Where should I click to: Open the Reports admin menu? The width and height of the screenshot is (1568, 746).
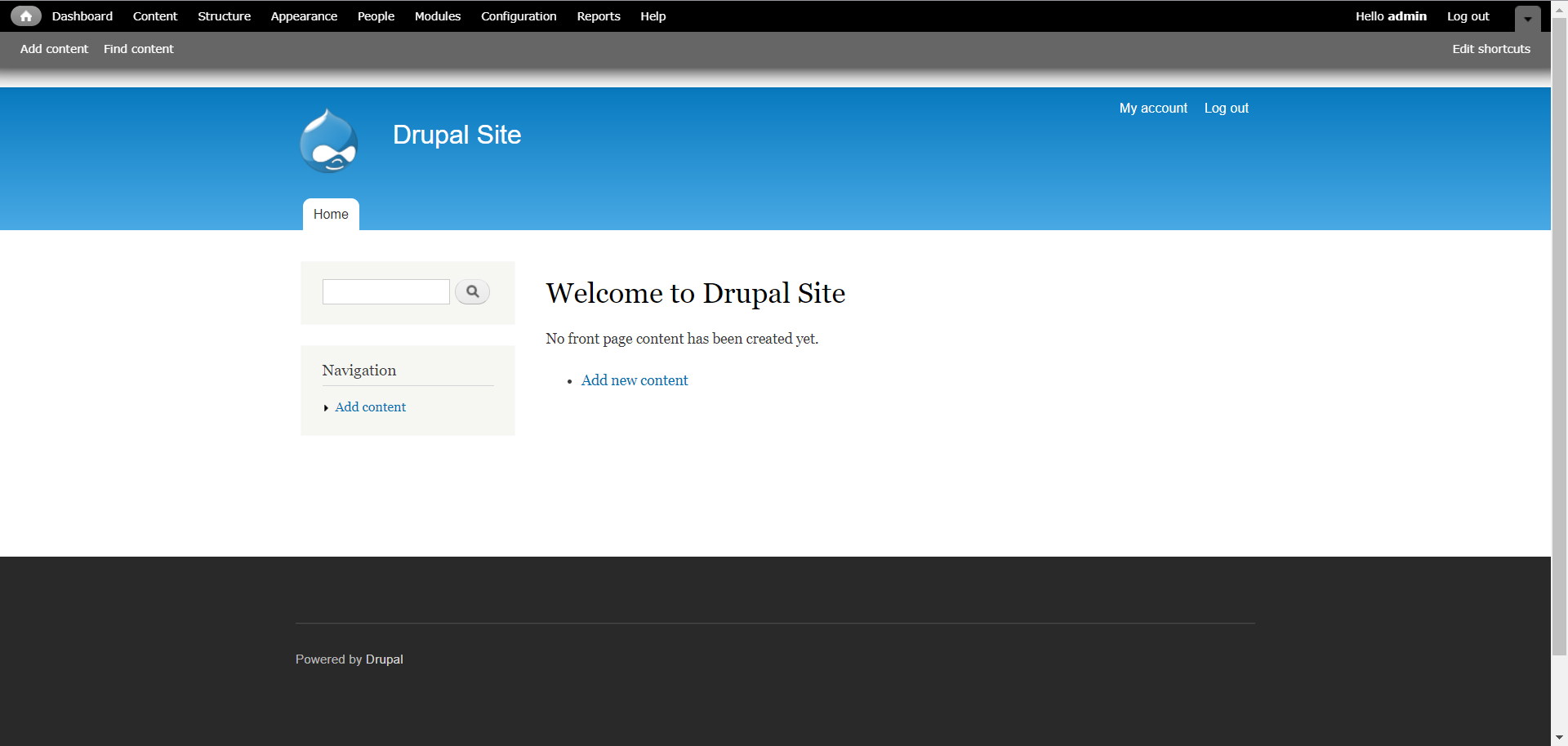(x=599, y=16)
